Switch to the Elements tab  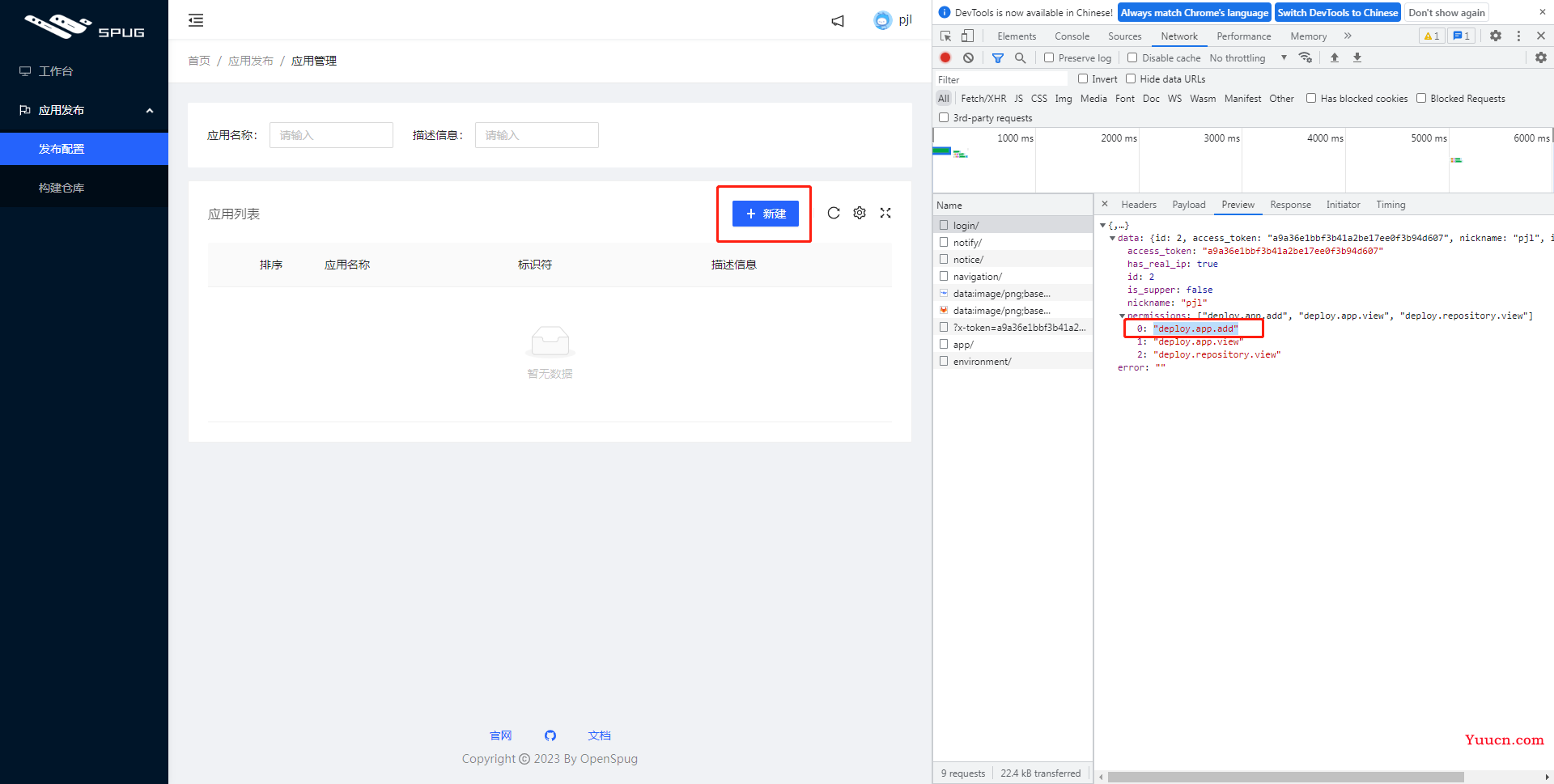pos(1017,36)
